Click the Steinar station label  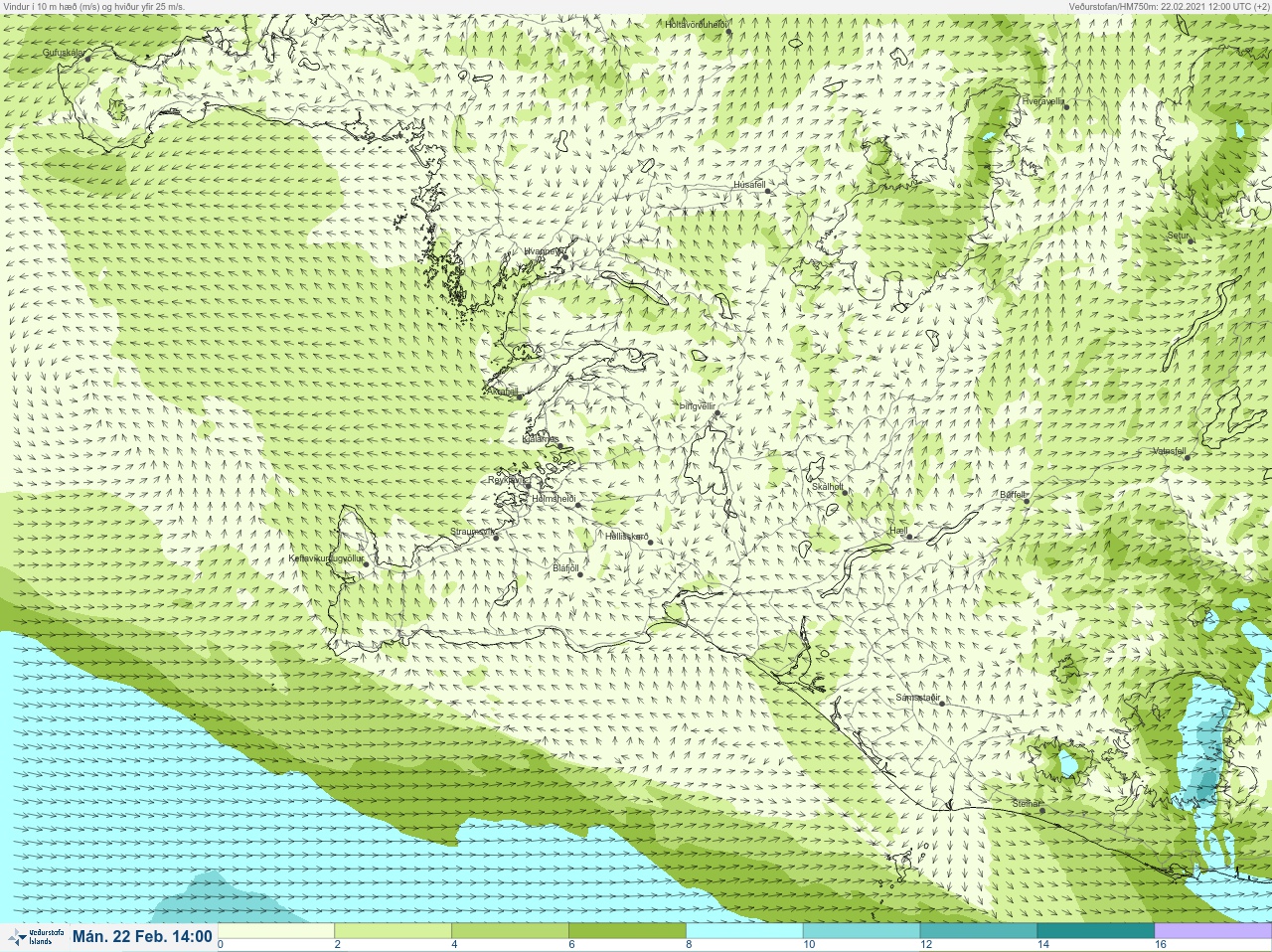pos(1027,804)
